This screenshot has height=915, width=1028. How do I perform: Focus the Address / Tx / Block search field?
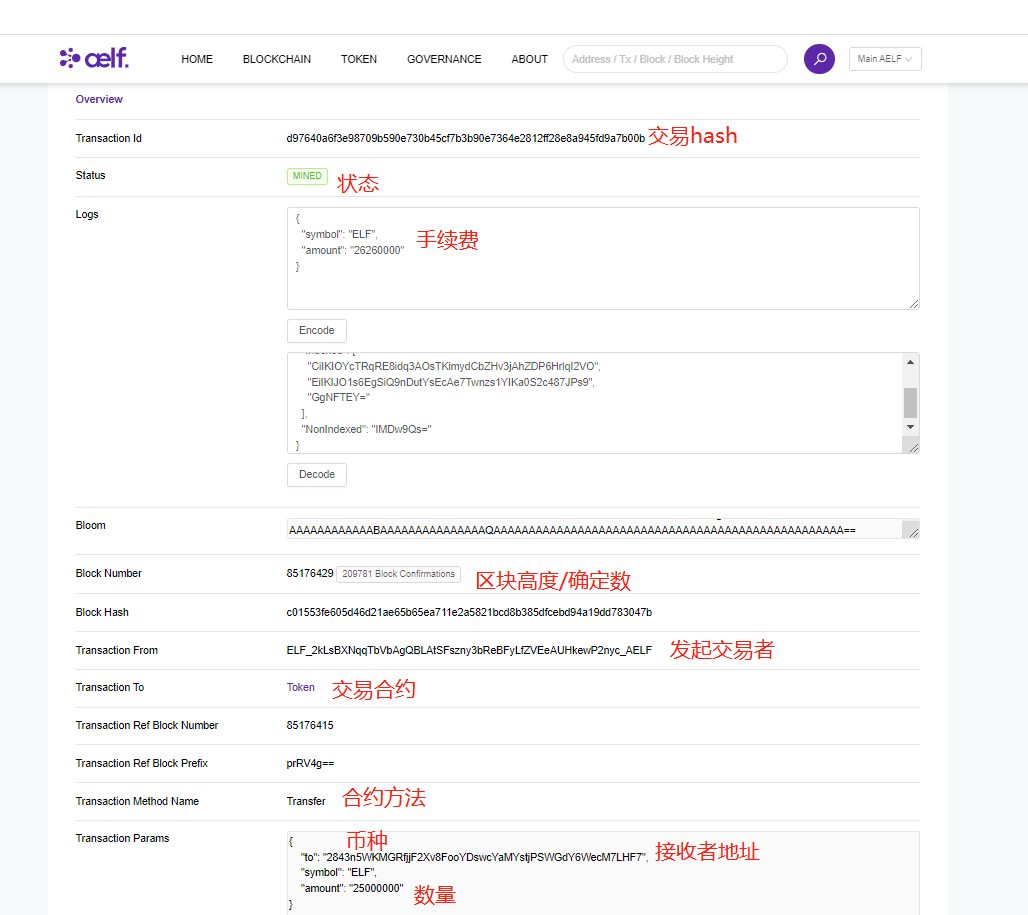tap(675, 59)
